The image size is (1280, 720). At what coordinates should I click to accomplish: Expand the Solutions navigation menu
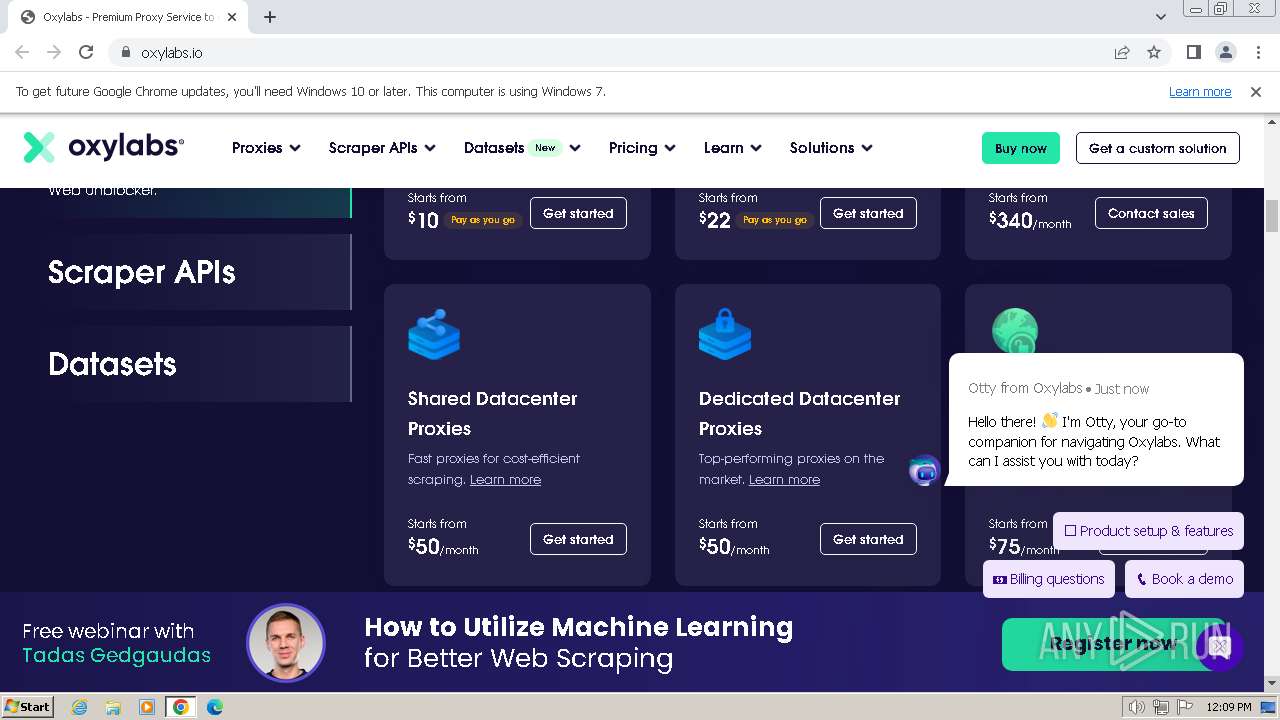pos(831,148)
